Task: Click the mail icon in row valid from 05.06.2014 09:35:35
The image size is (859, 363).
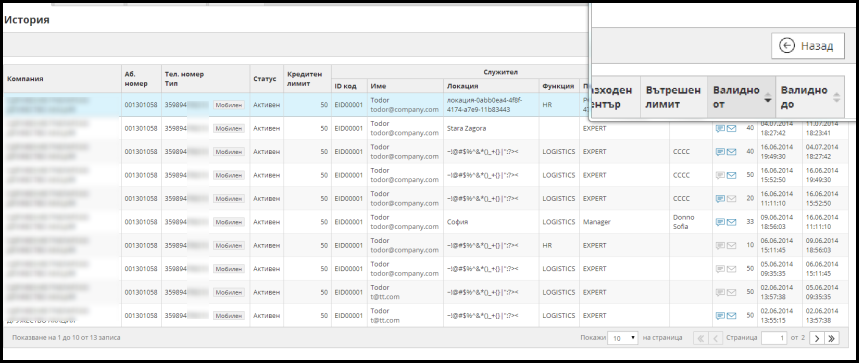Action: pos(731,269)
